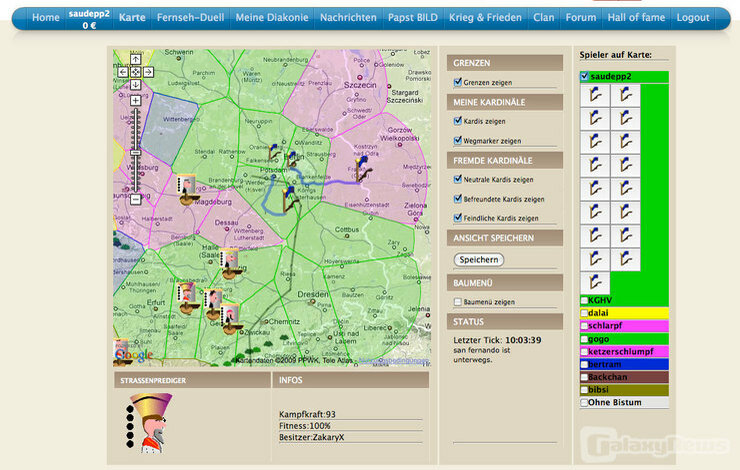Toggle Grenzen zeigen checkbox

457,82
